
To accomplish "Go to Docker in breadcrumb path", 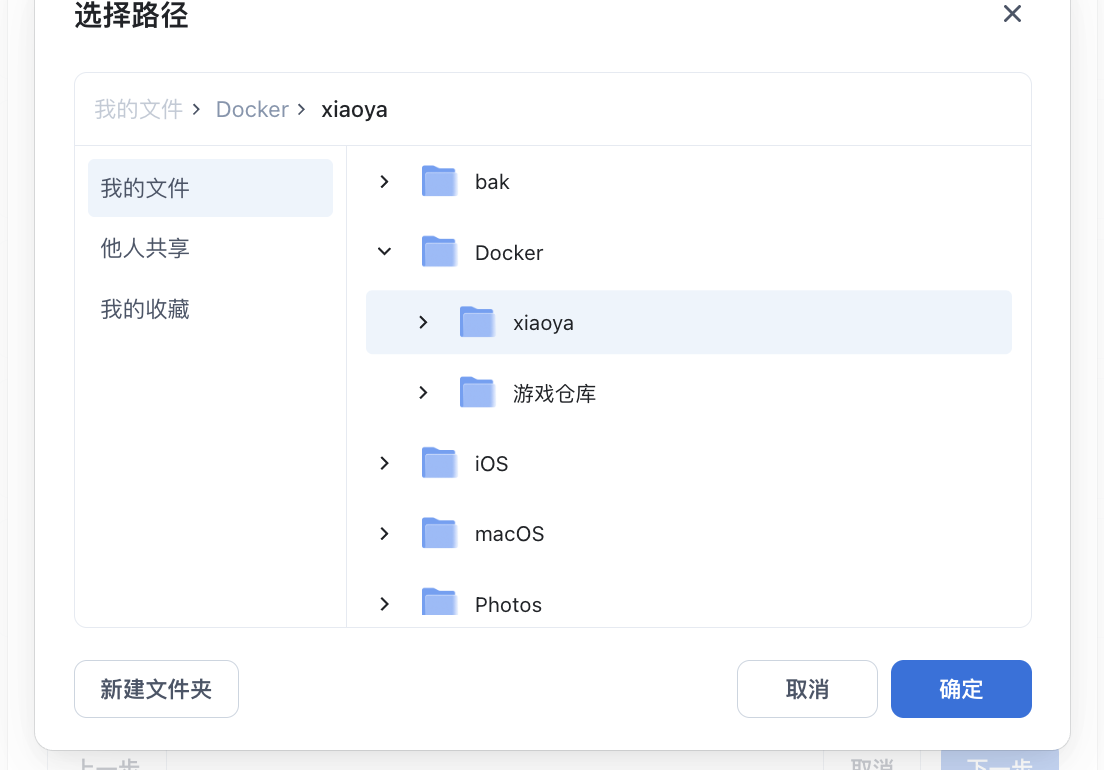I will coord(252,110).
